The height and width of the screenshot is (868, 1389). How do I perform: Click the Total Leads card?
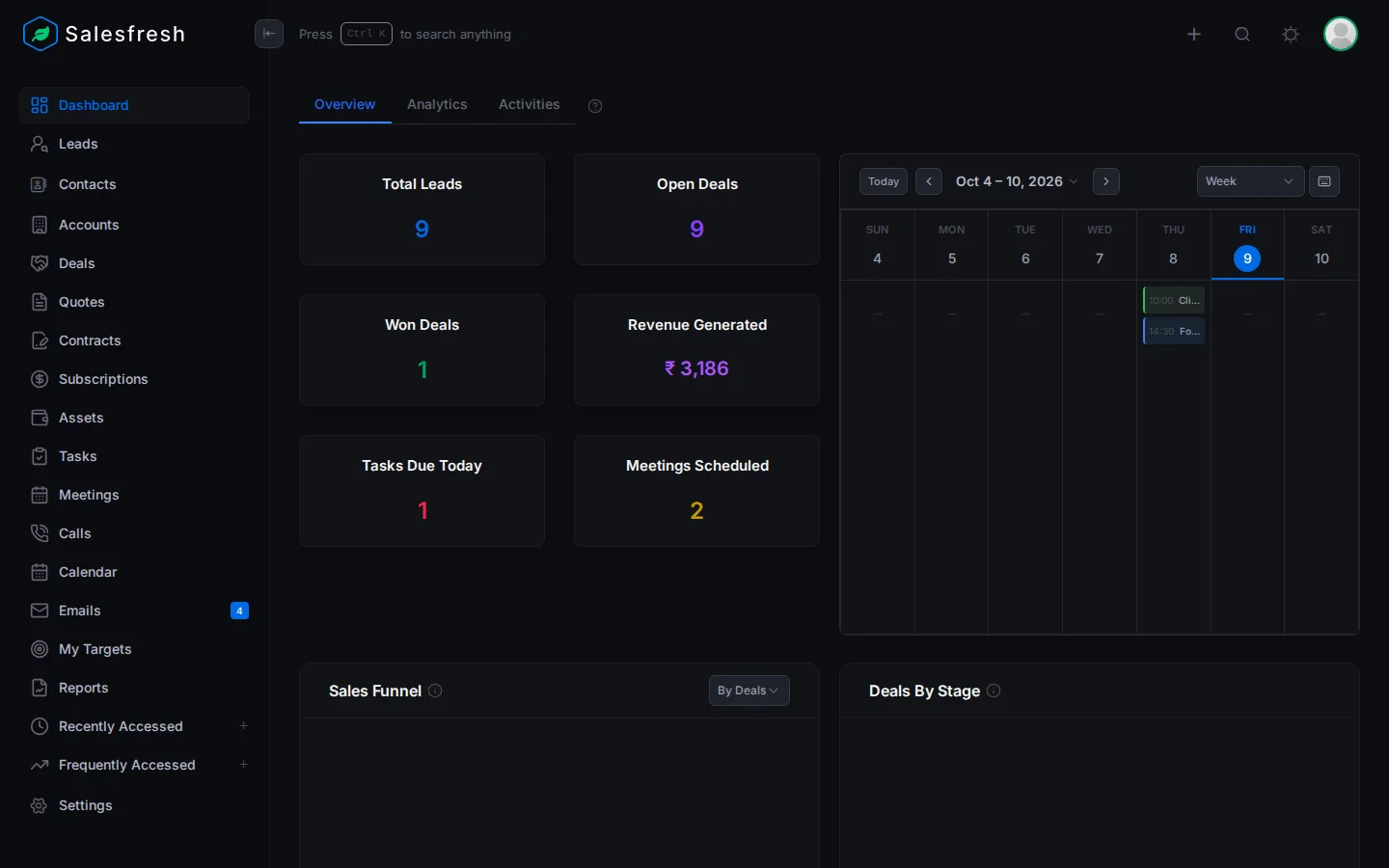tap(422, 209)
